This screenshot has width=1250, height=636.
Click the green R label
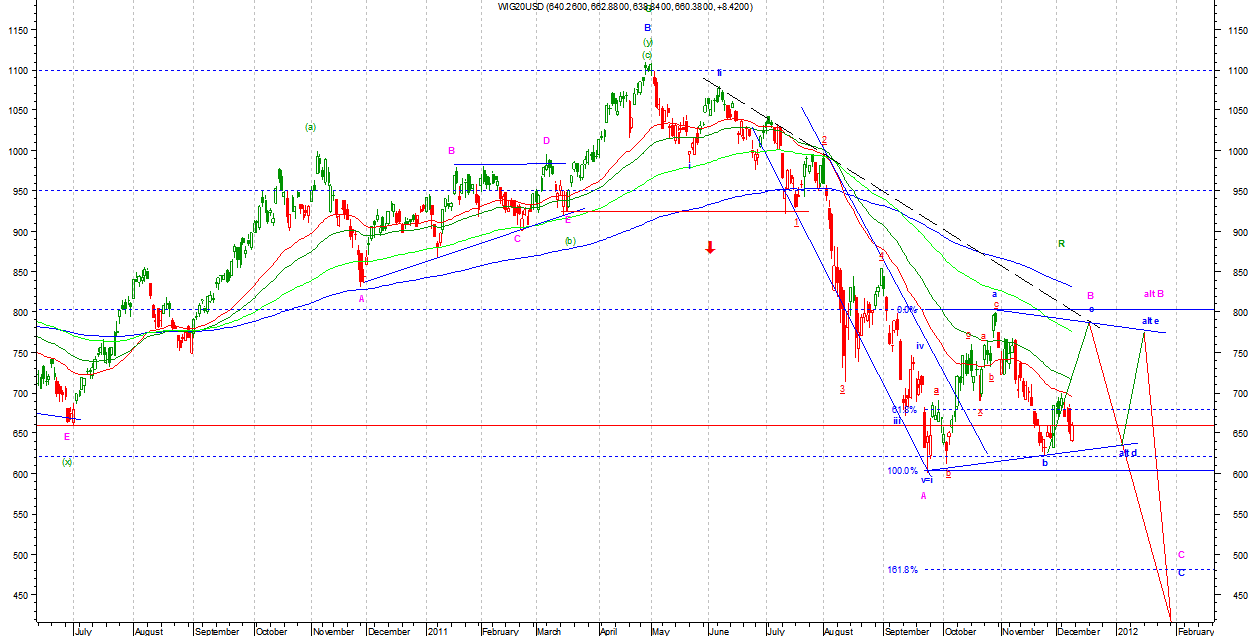pyautogui.click(x=1061, y=243)
